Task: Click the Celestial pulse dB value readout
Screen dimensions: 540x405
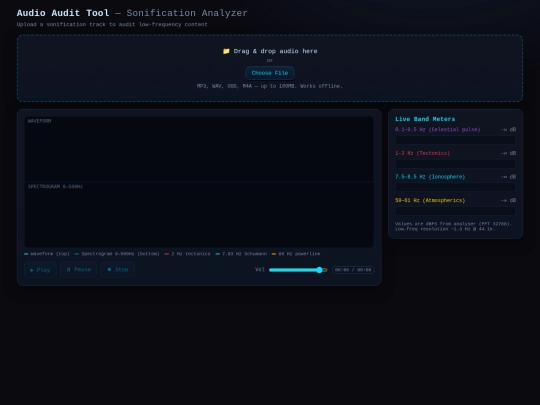Action: click(508, 129)
